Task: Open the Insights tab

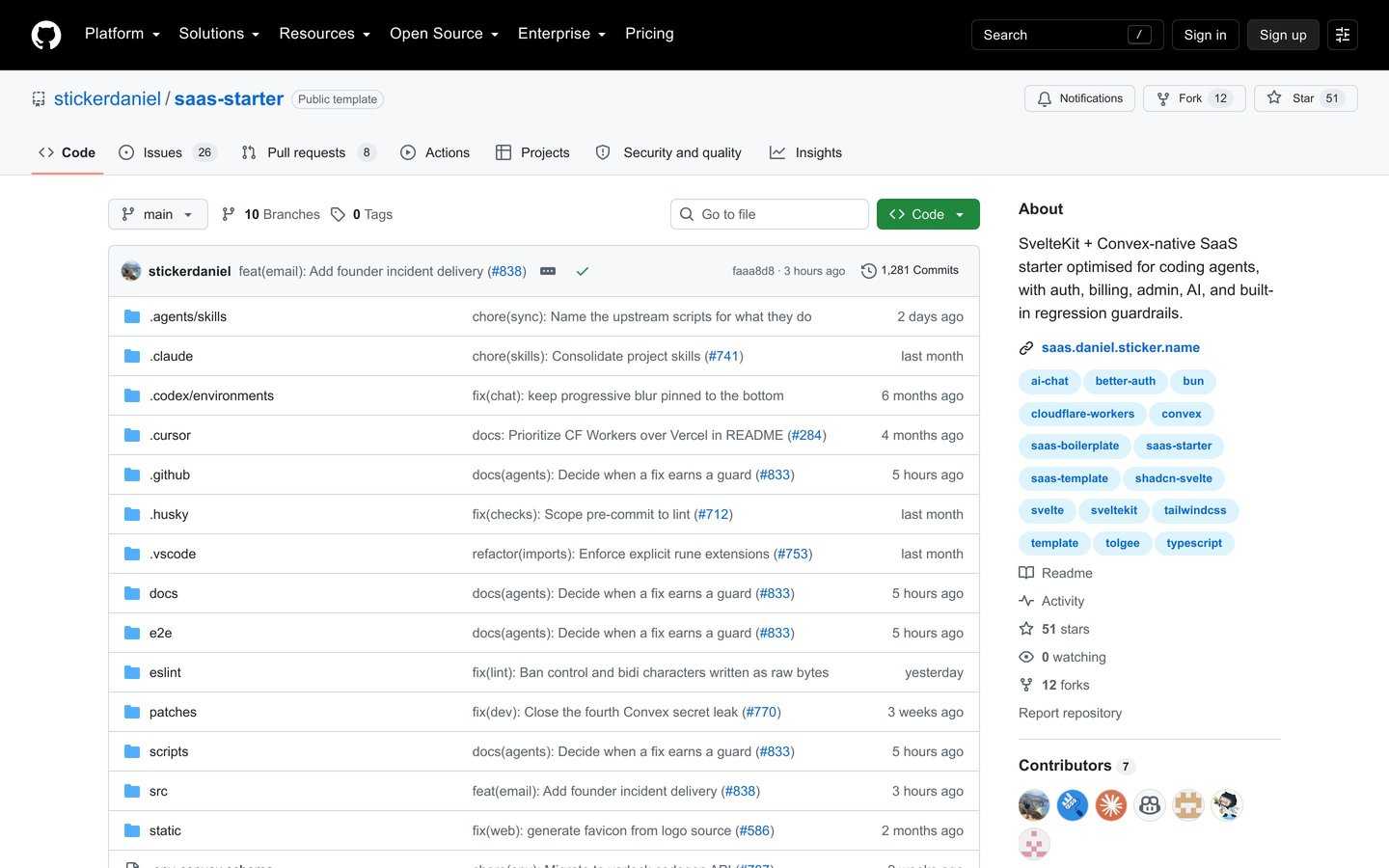Action: pyautogui.click(x=805, y=152)
